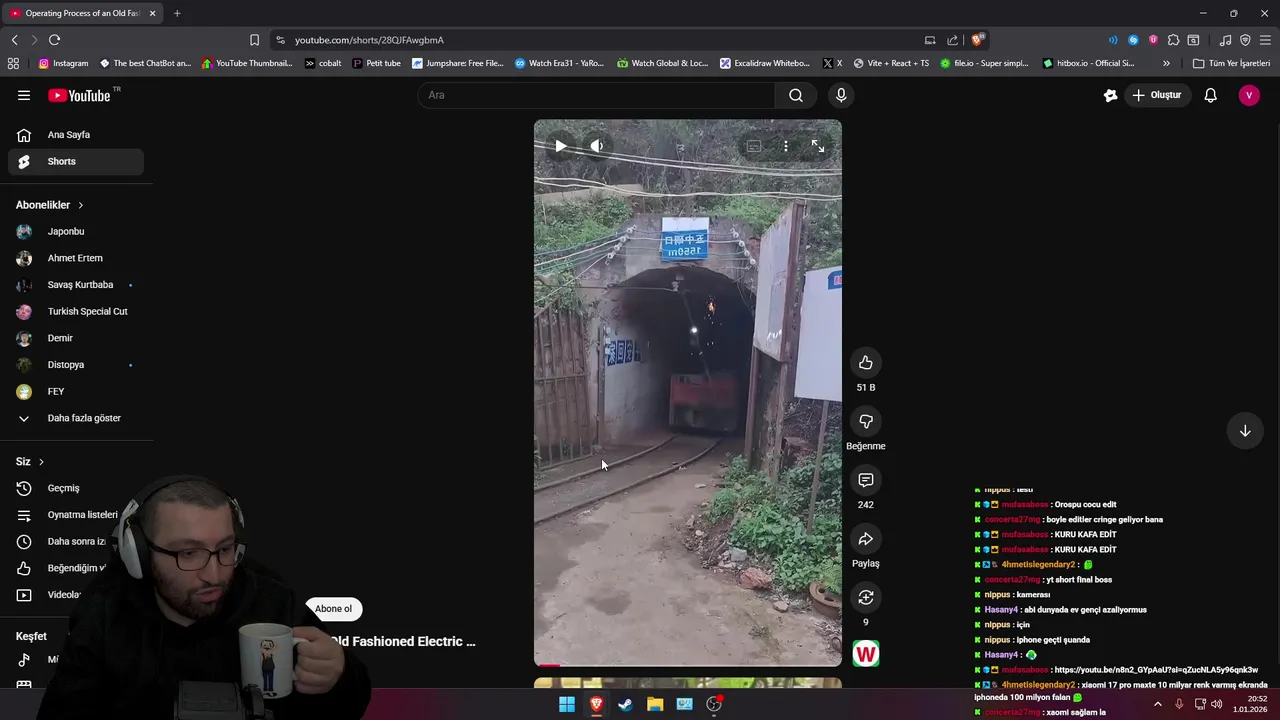Mute the Shorts video volume
Image resolution: width=1280 pixels, height=720 pixels.
click(597, 146)
